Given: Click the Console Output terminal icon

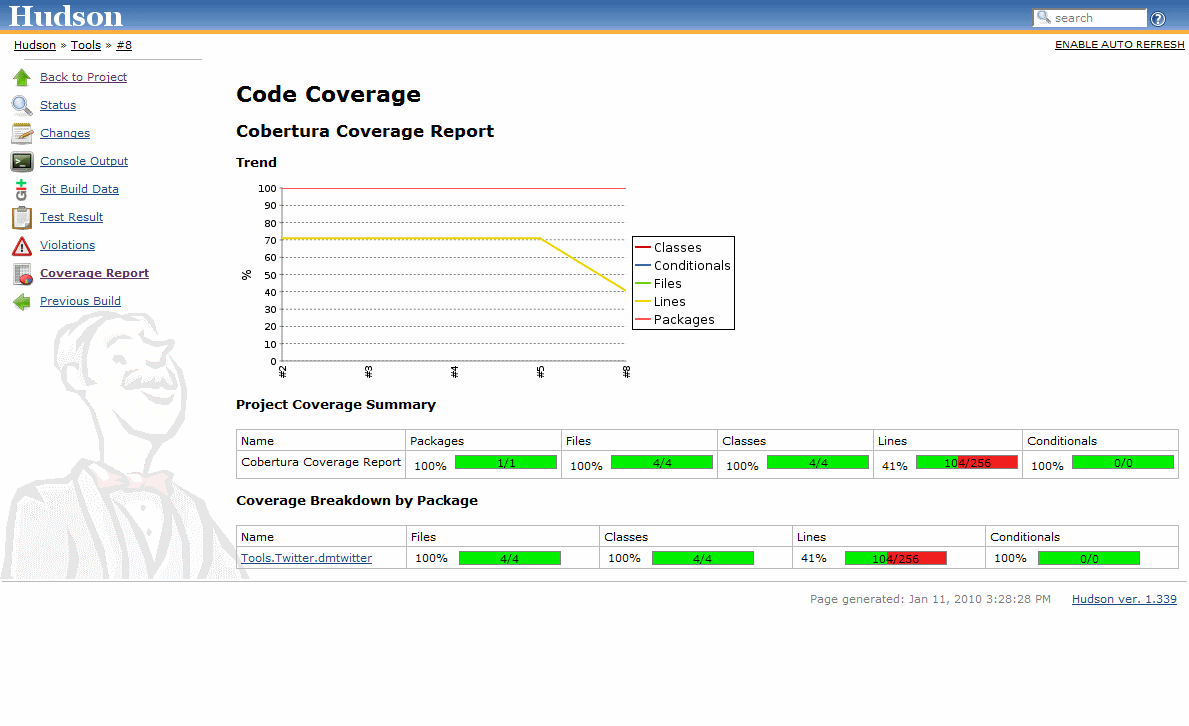Looking at the screenshot, I should pyautogui.click(x=22, y=162).
